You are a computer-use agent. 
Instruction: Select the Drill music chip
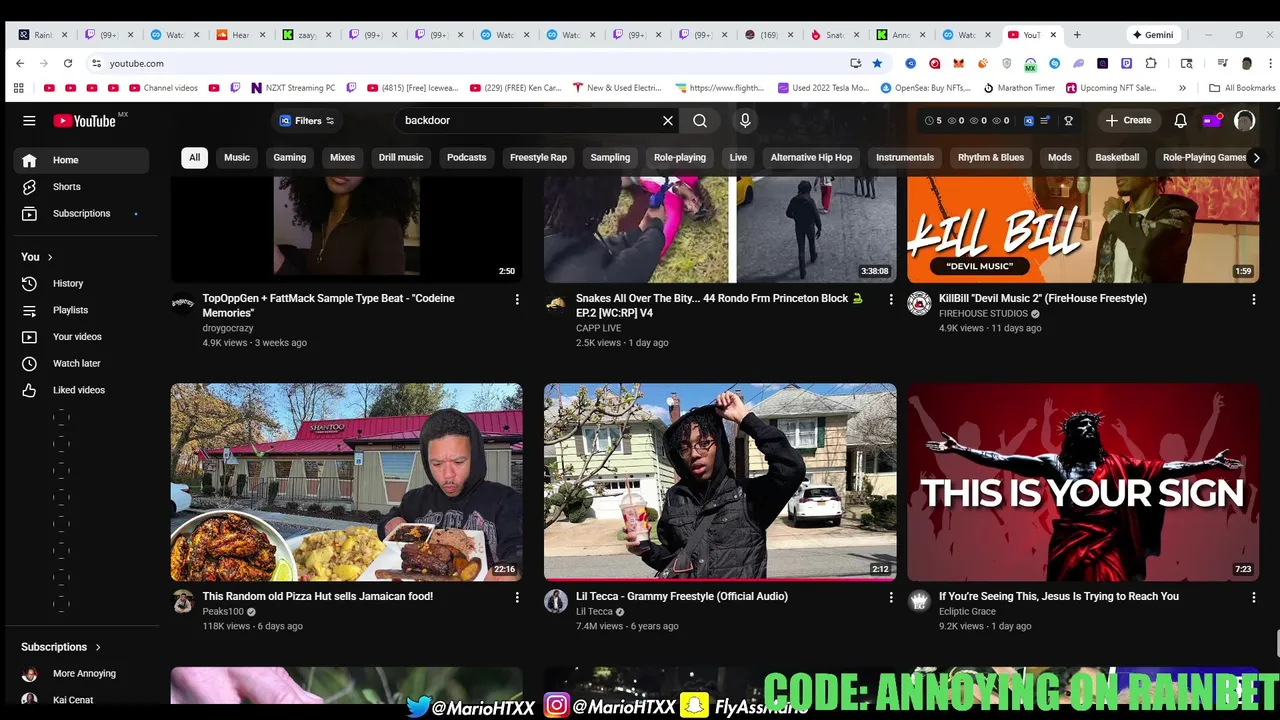(401, 157)
